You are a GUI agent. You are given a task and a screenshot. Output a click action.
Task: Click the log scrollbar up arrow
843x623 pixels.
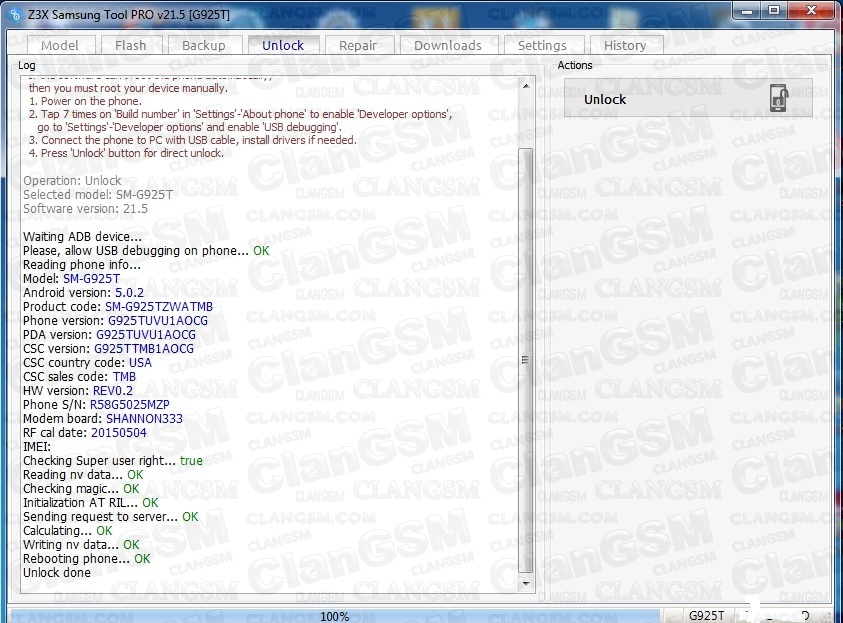[x=526, y=86]
